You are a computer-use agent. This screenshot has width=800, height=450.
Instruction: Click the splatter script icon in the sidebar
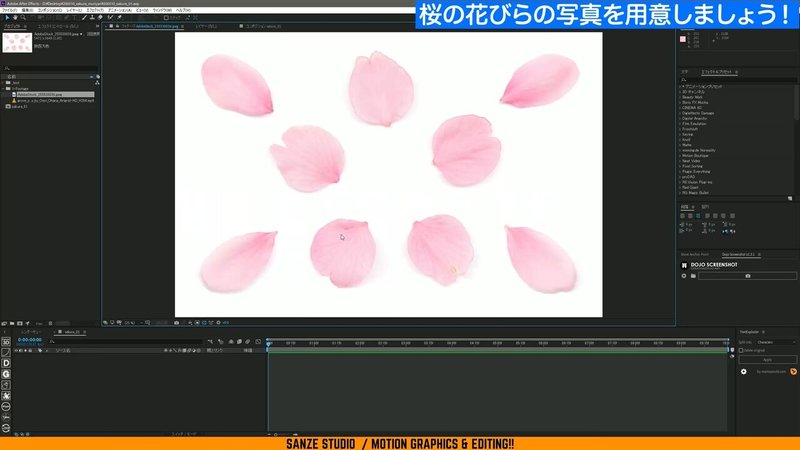(x=6, y=395)
